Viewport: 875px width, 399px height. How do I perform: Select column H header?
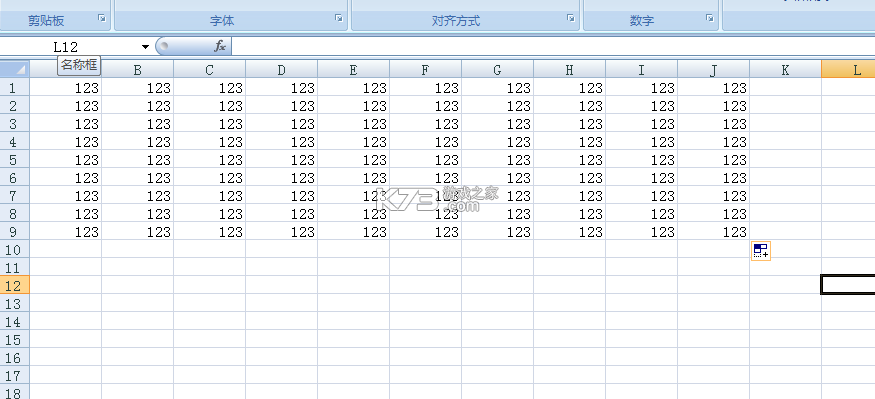pyautogui.click(x=569, y=69)
